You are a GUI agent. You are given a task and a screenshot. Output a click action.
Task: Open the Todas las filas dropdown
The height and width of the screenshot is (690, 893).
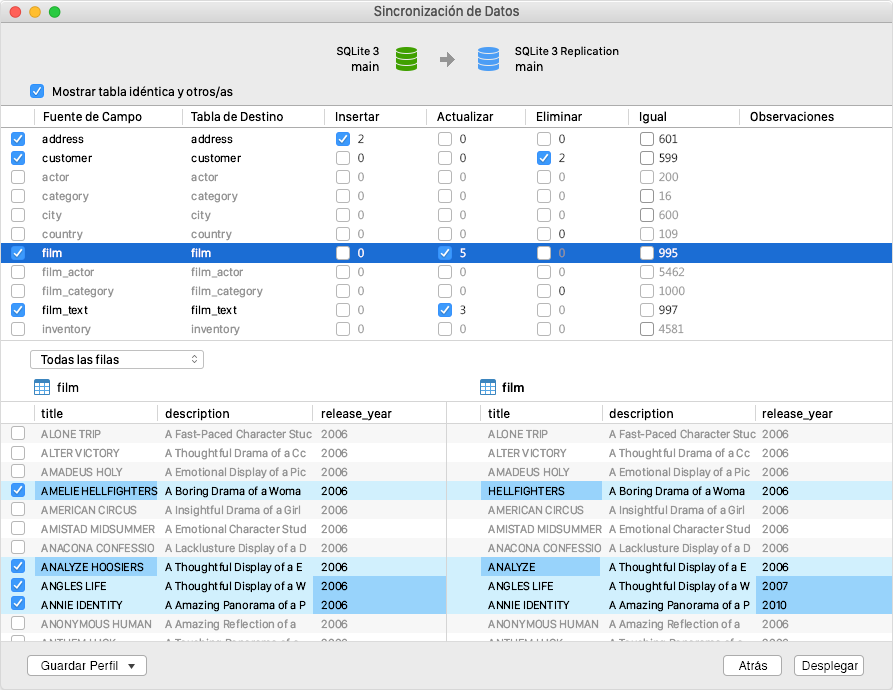pyautogui.click(x=116, y=358)
